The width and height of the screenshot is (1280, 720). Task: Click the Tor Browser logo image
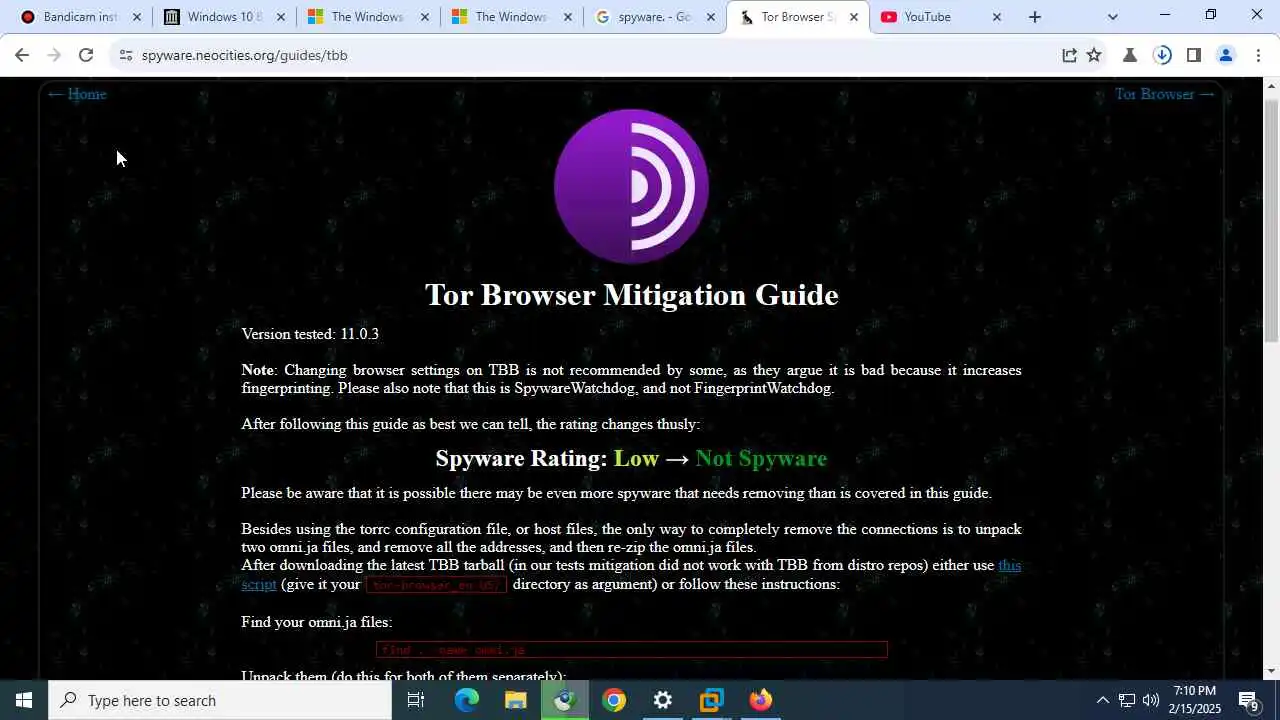[x=631, y=186]
